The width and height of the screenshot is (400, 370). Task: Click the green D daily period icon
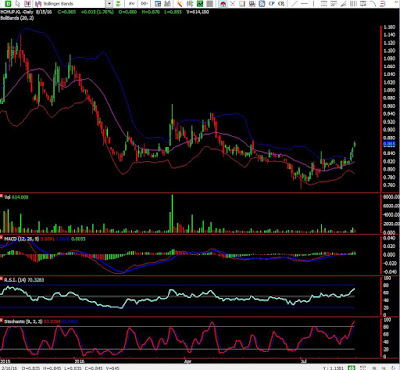tap(8, 4)
